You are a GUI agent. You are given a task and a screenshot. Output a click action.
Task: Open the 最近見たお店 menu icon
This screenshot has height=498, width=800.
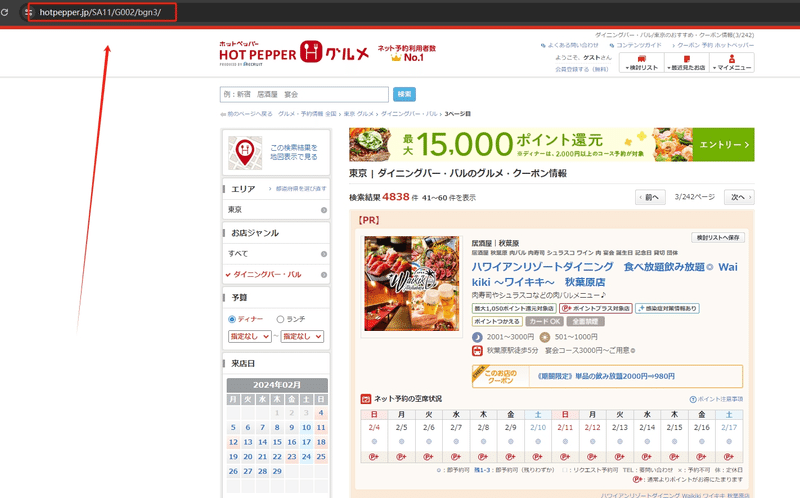pyautogui.click(x=687, y=63)
